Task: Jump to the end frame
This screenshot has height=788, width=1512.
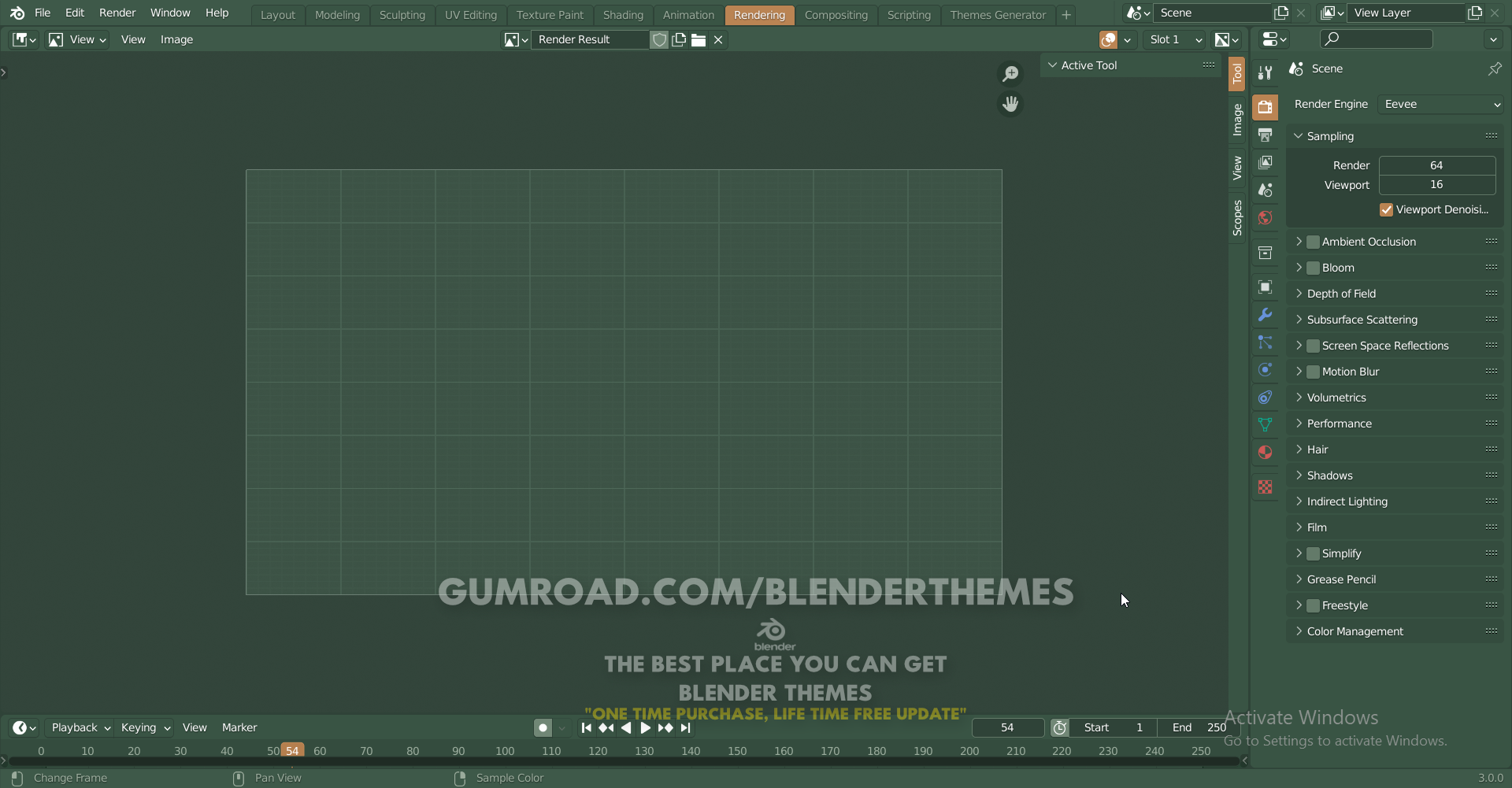Action: (685, 728)
